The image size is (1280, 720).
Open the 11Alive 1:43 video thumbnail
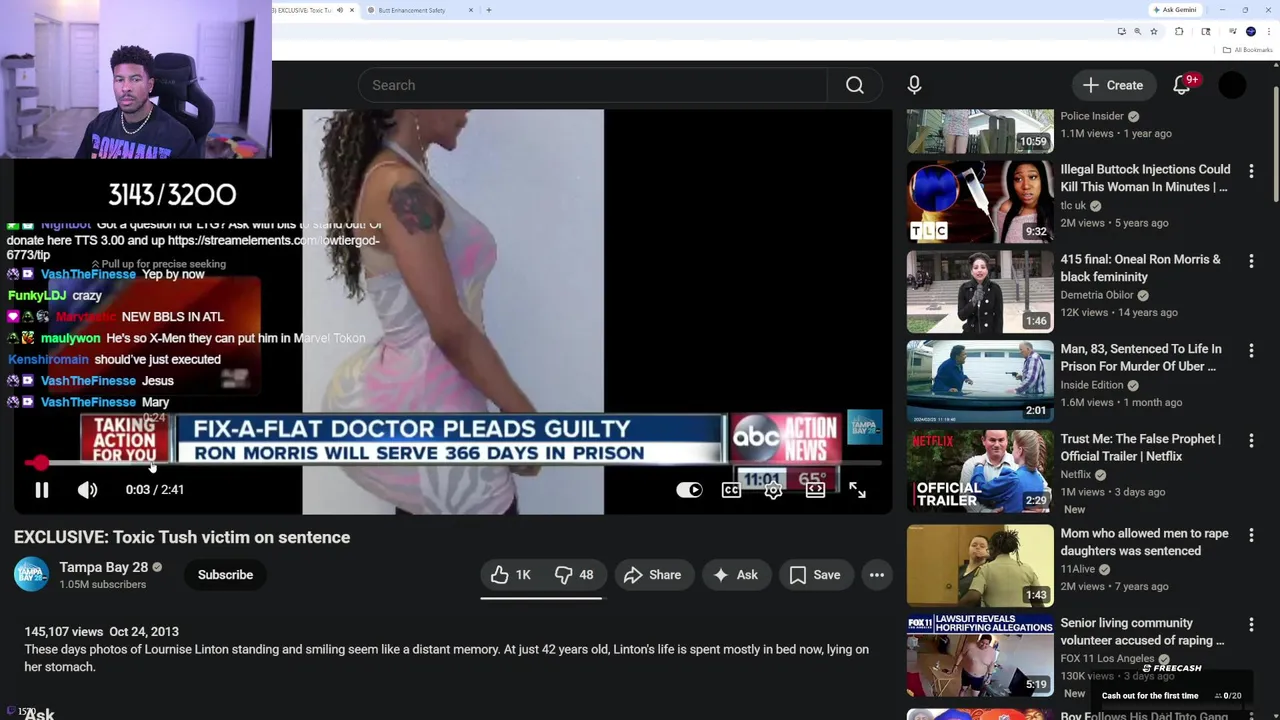pyautogui.click(x=980, y=566)
